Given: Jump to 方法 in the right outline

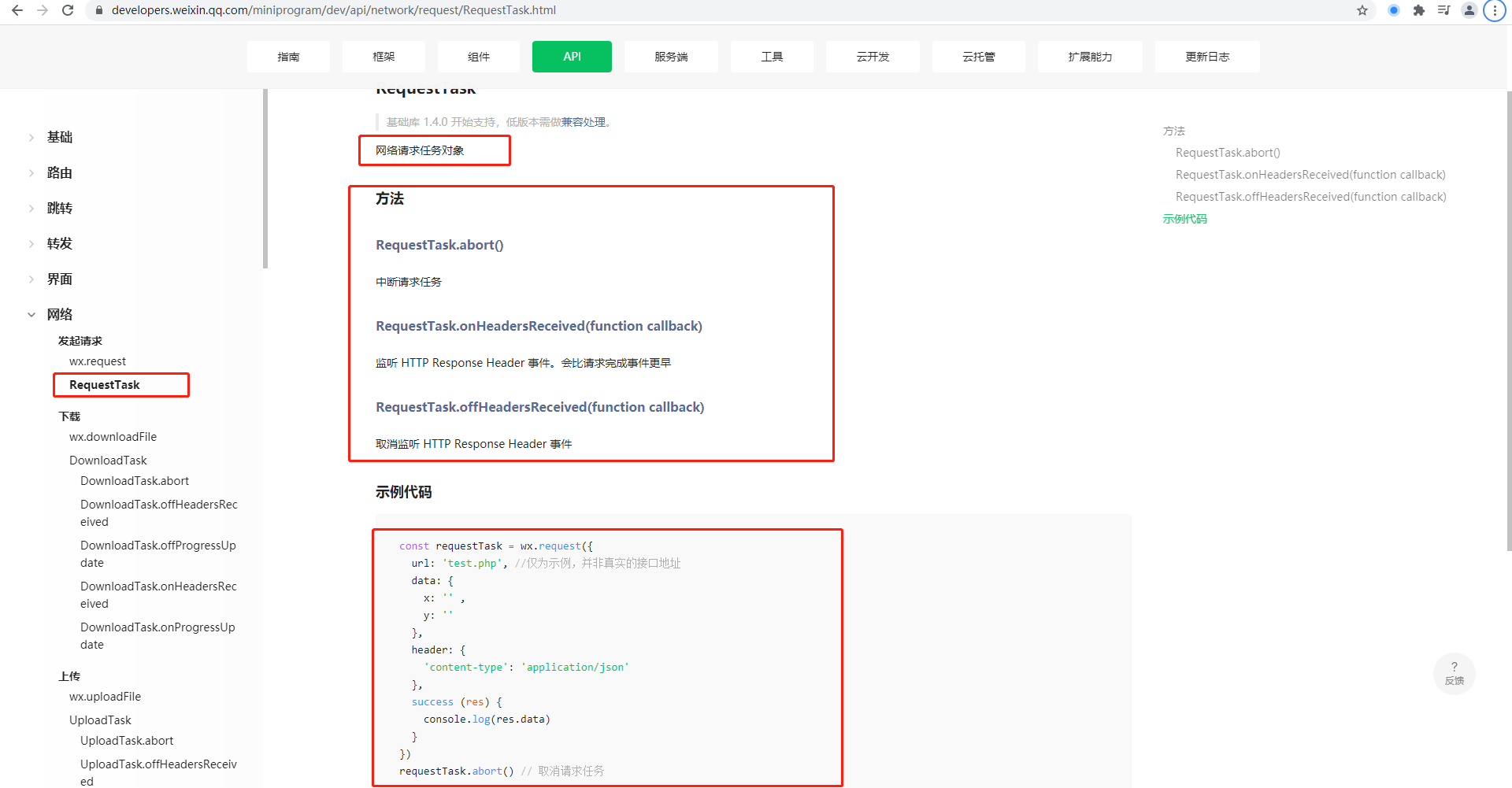Looking at the screenshot, I should 1174,131.
